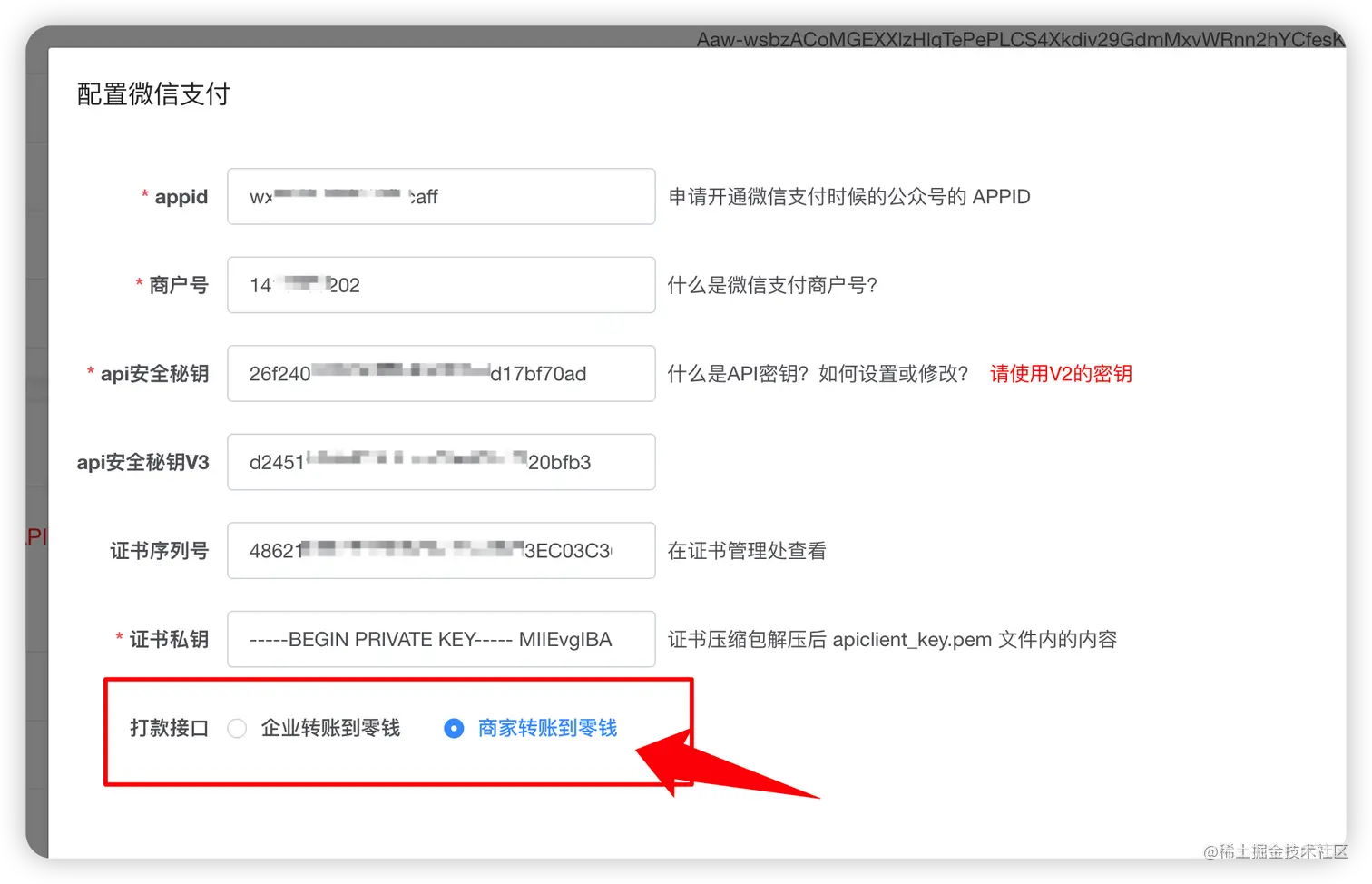
Task: Click the appid field label
Action: [181, 196]
